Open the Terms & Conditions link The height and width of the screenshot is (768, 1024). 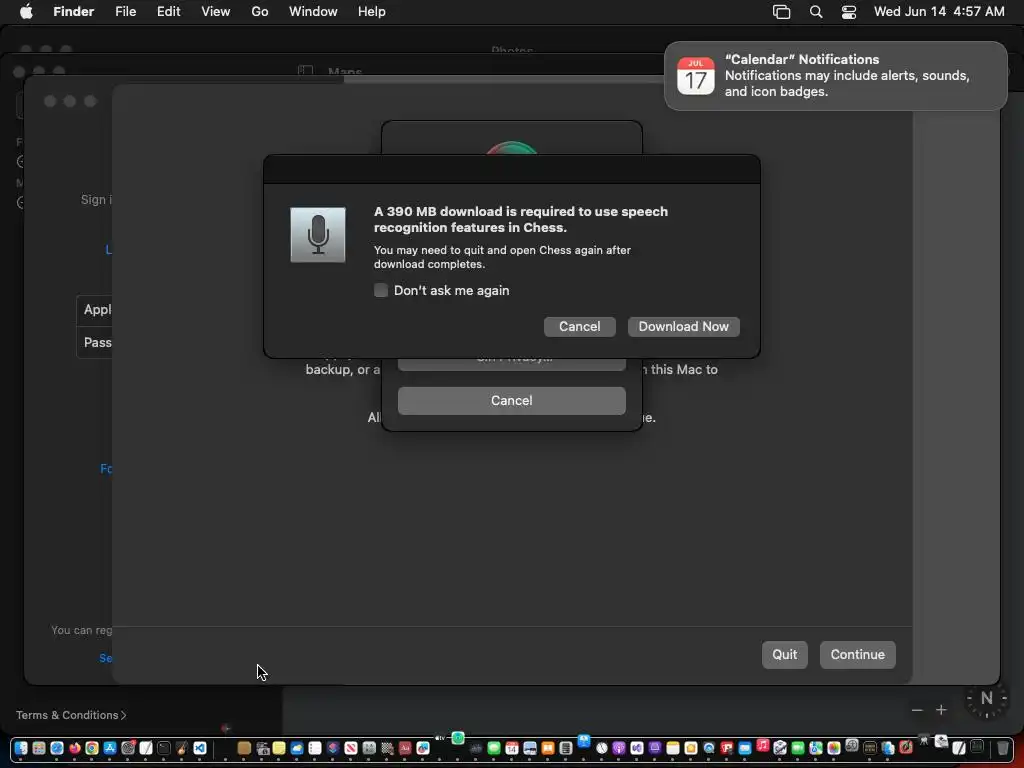pos(71,715)
